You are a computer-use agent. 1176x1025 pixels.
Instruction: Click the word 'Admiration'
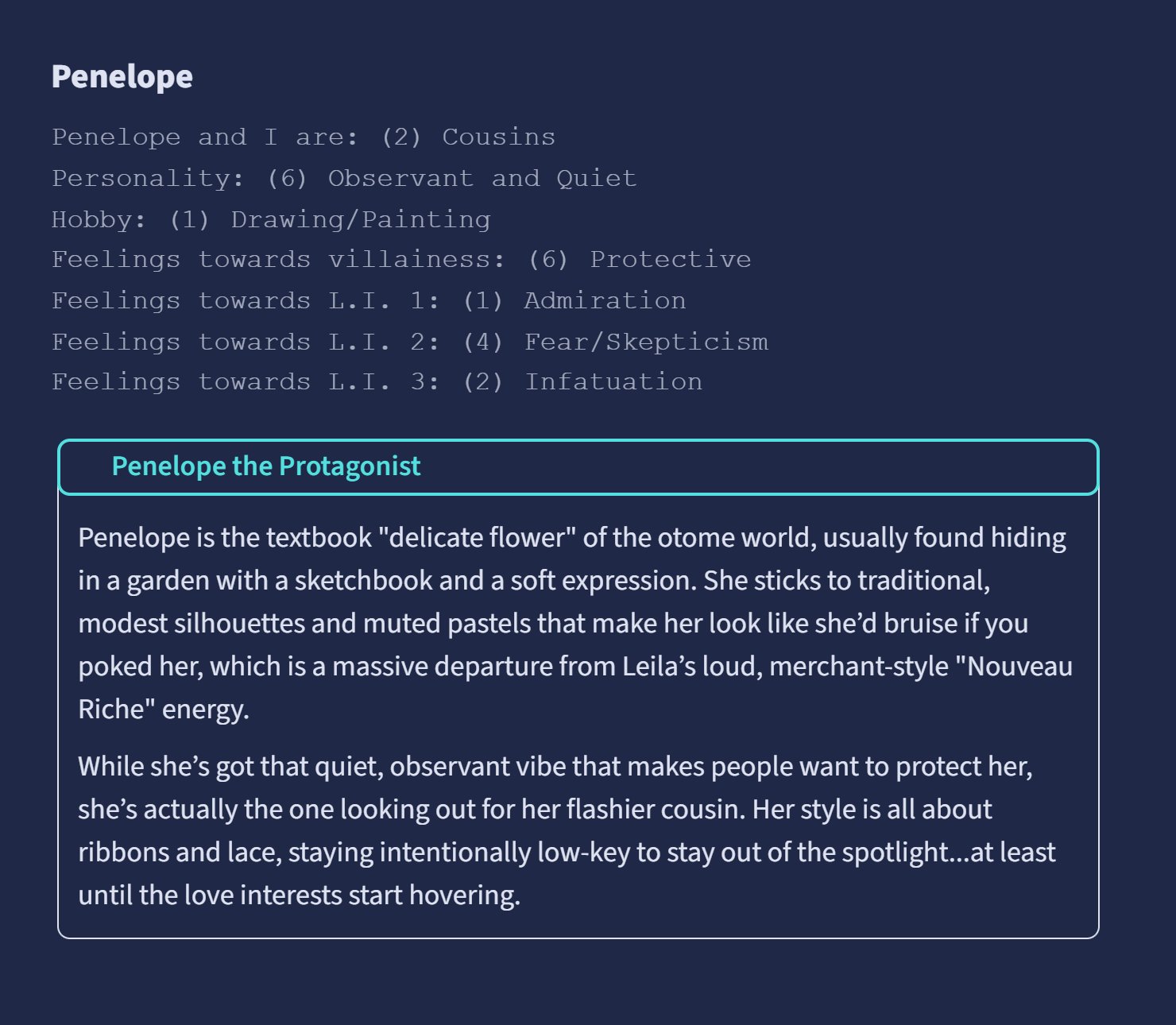click(605, 301)
